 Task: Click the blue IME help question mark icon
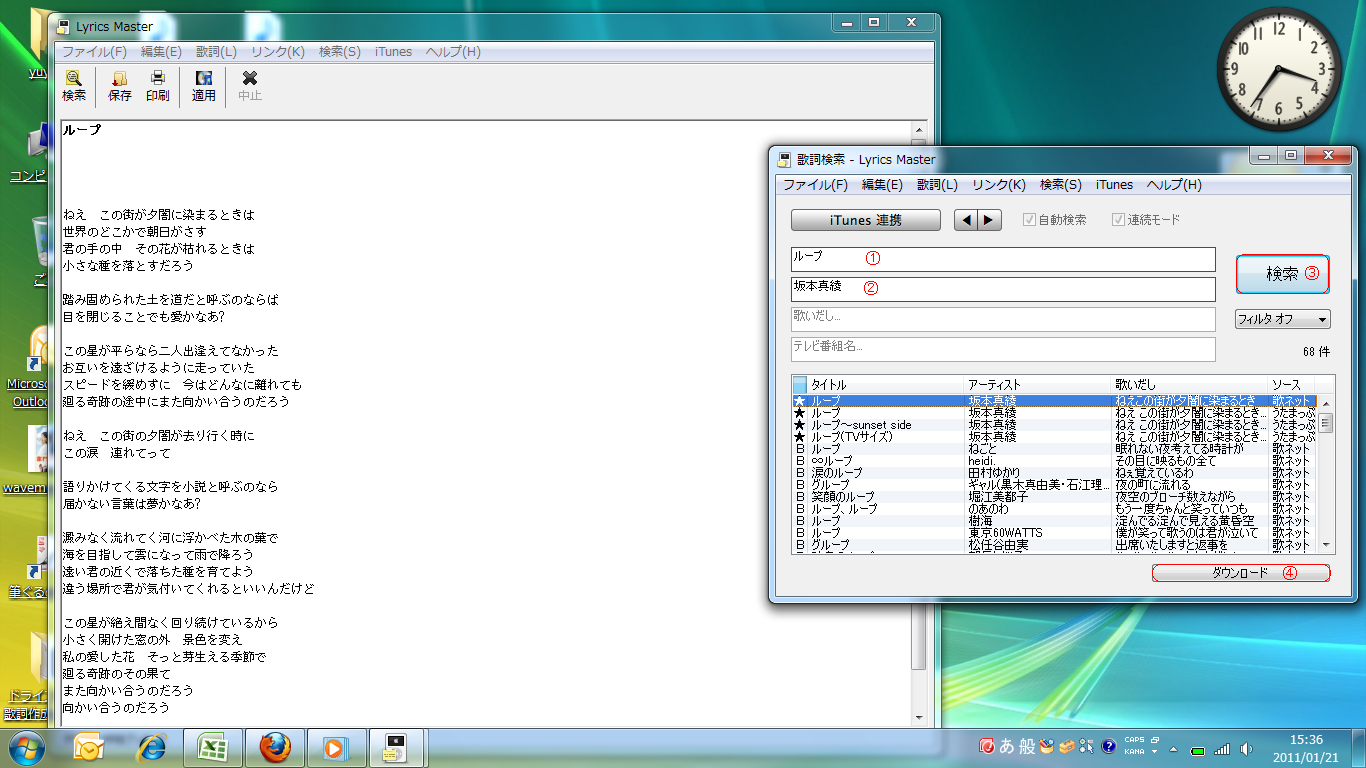tap(1108, 746)
